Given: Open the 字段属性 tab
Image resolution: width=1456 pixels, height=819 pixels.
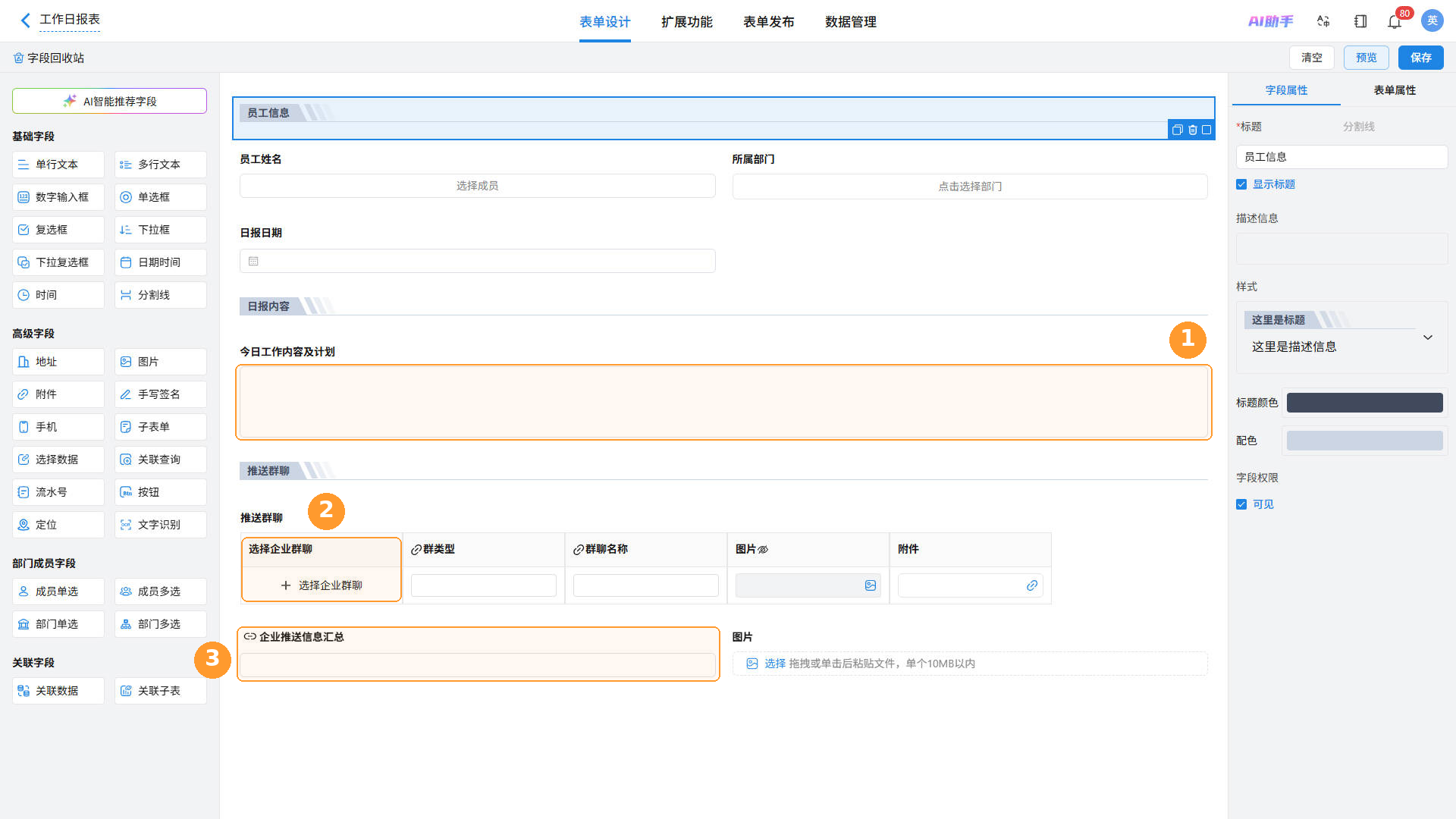Looking at the screenshot, I should tap(1286, 90).
